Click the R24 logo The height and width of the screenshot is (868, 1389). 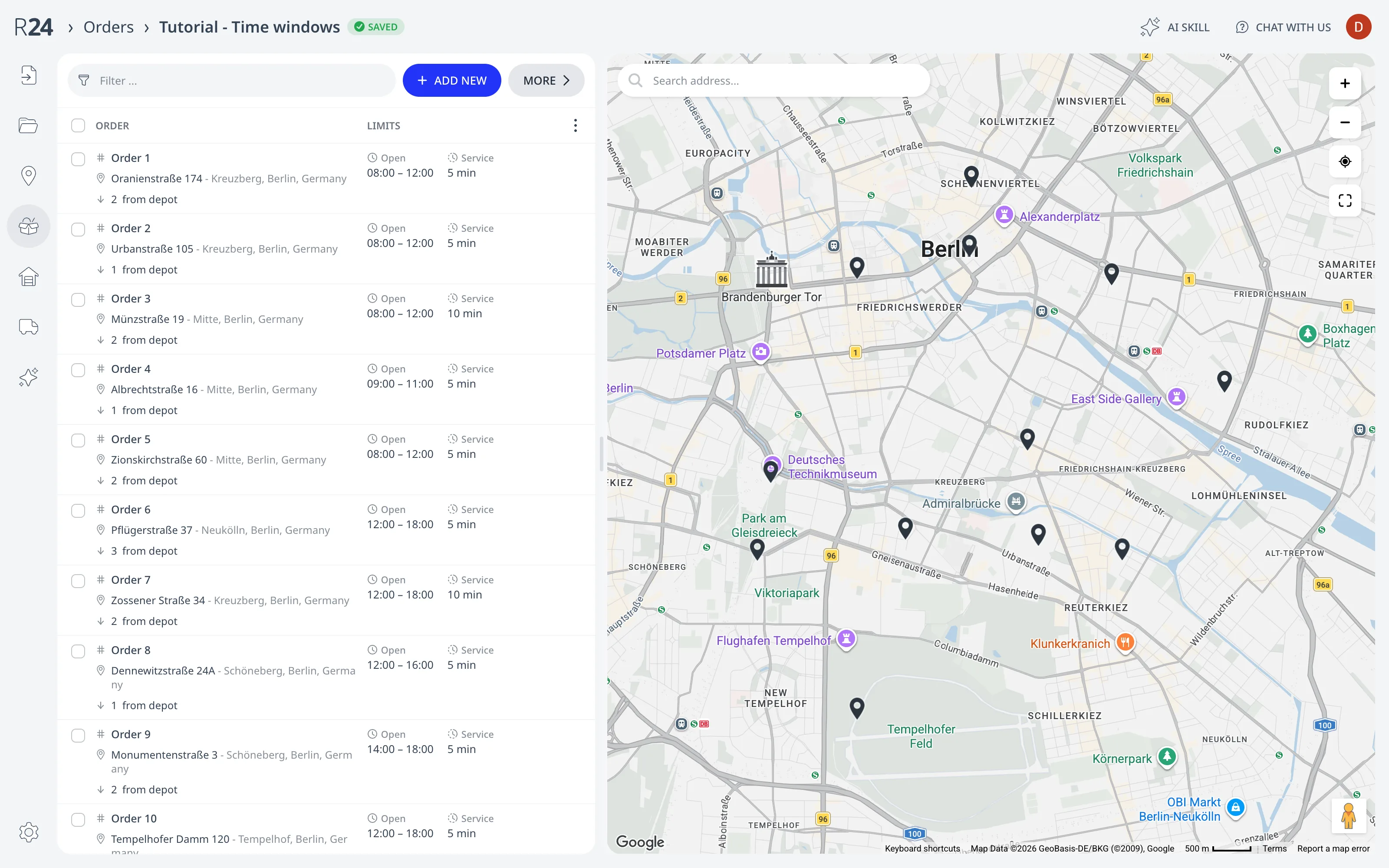pos(33,27)
